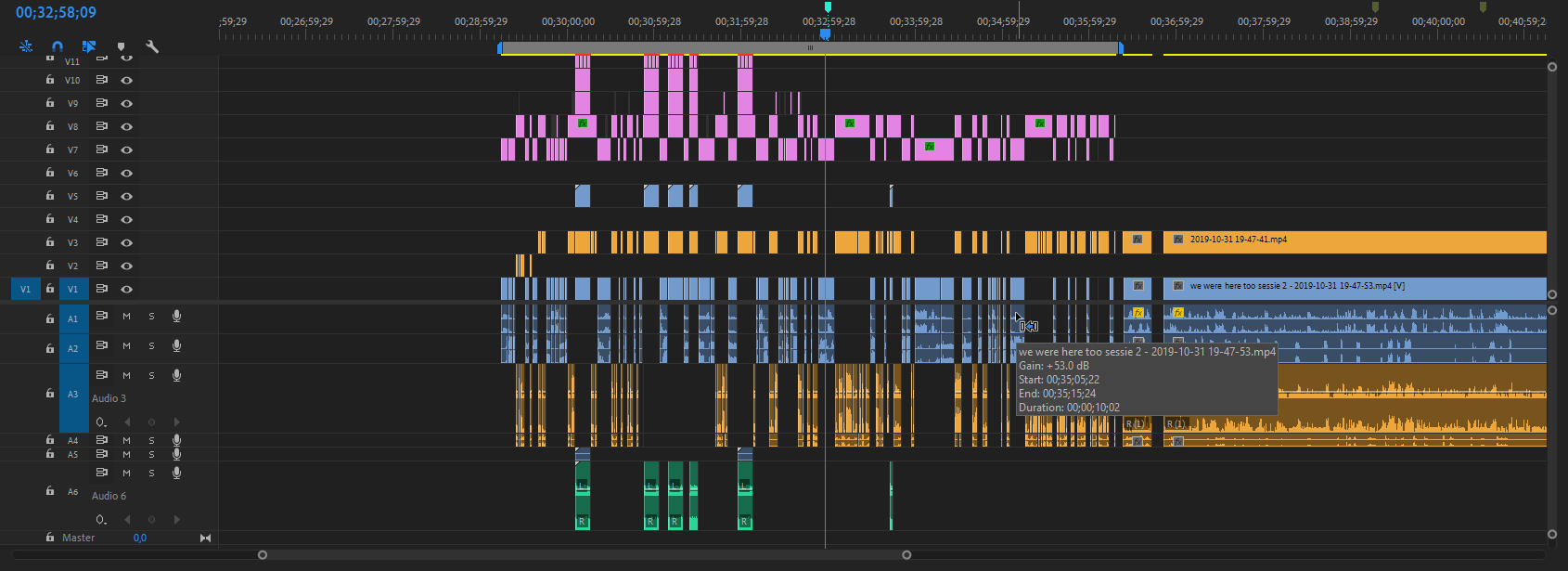The image size is (1568, 571).
Task: Click the A3 track targeting button
Action: pos(73,395)
